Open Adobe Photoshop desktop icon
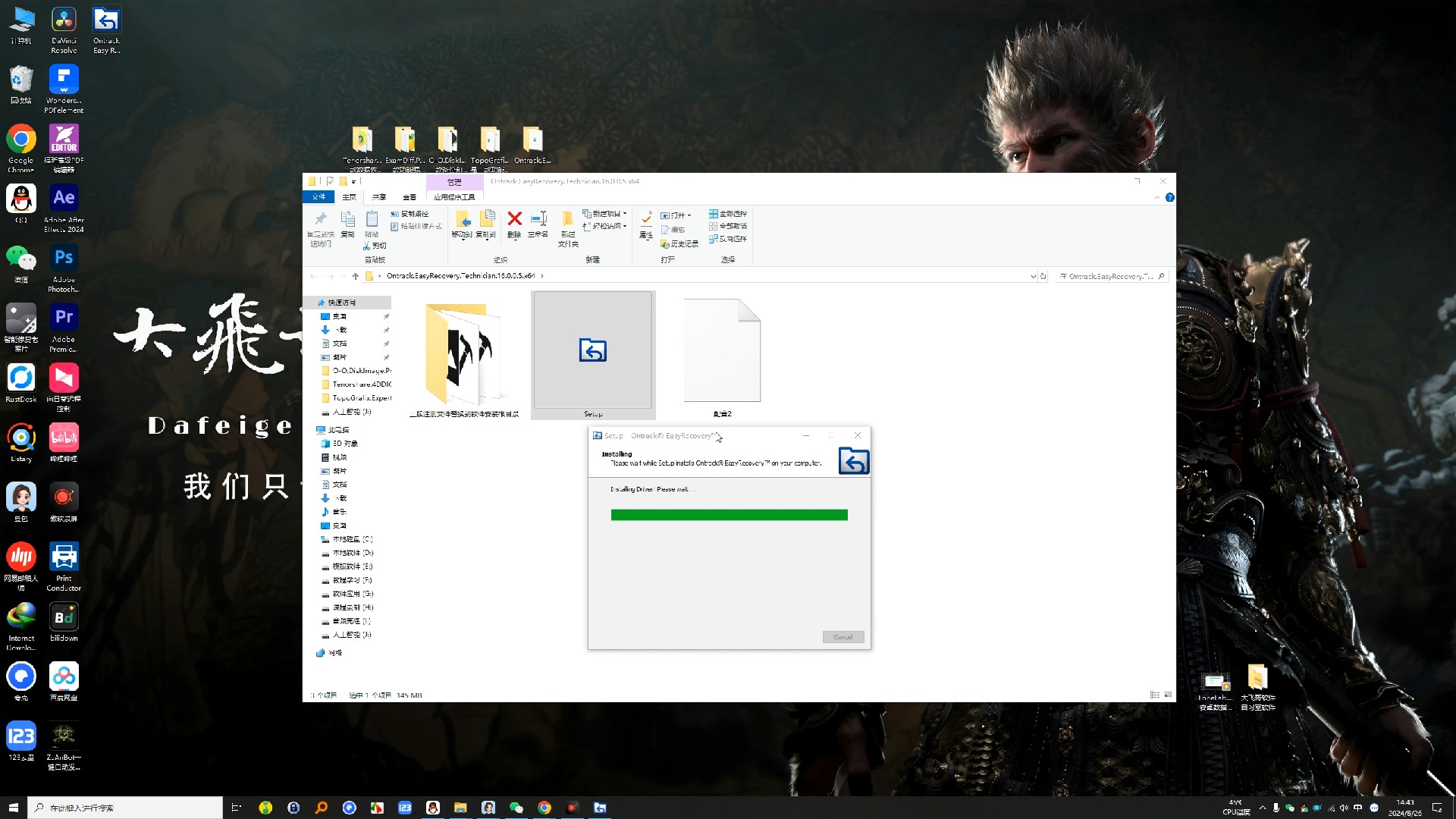The width and height of the screenshot is (1456, 819). coord(64,259)
